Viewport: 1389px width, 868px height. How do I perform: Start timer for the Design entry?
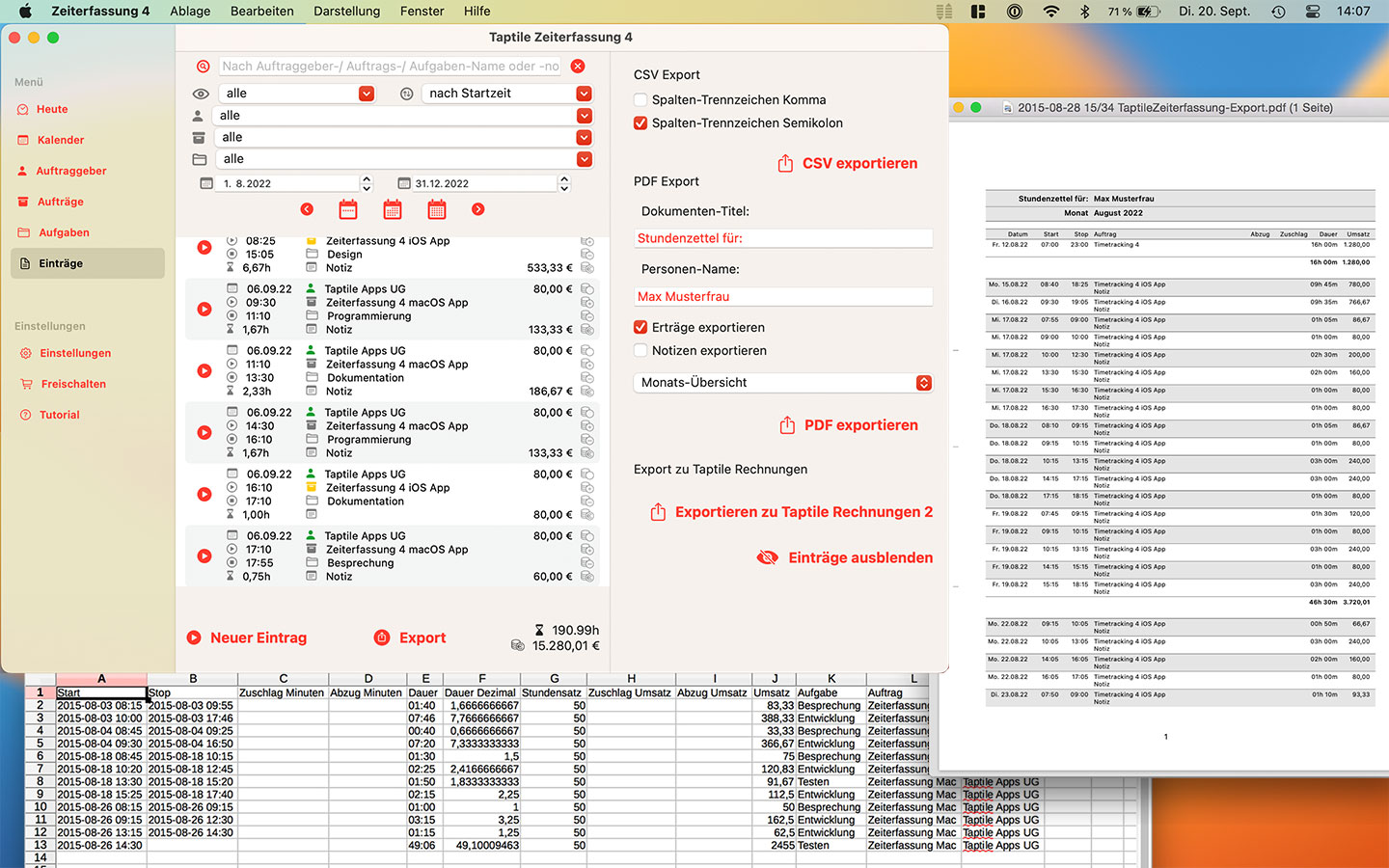204,248
